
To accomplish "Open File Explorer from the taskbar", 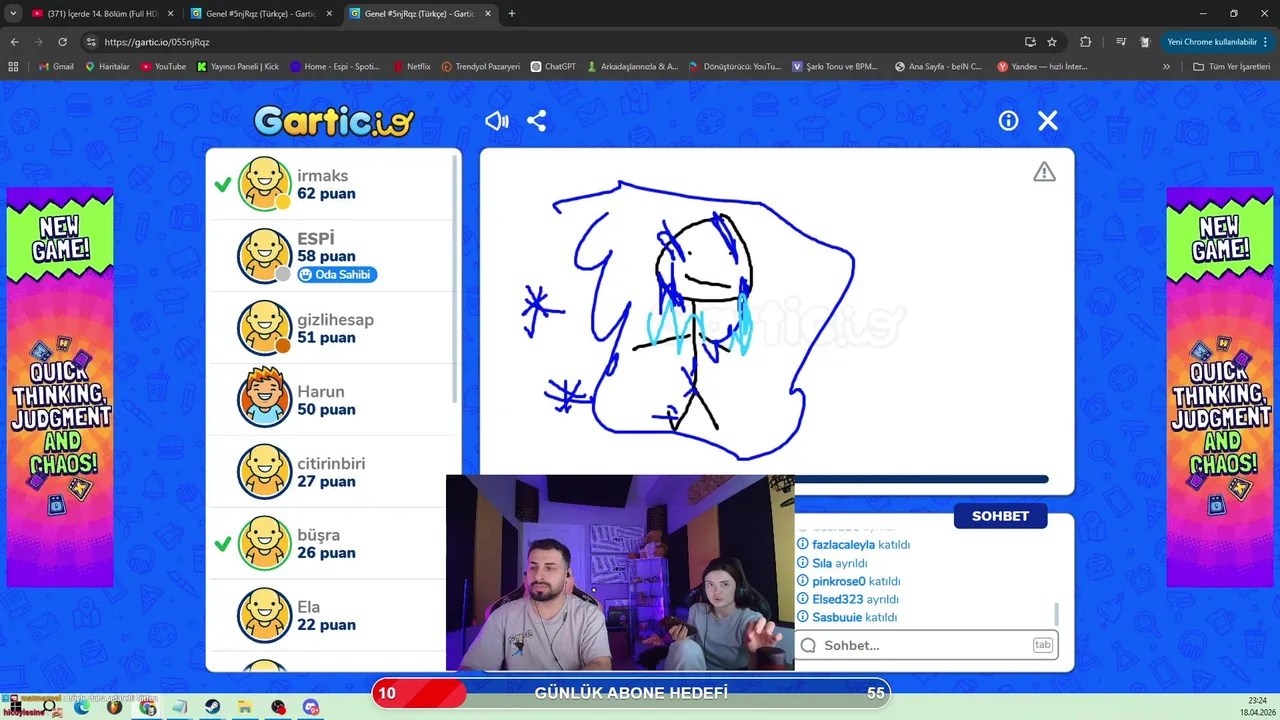I will tap(245, 707).
